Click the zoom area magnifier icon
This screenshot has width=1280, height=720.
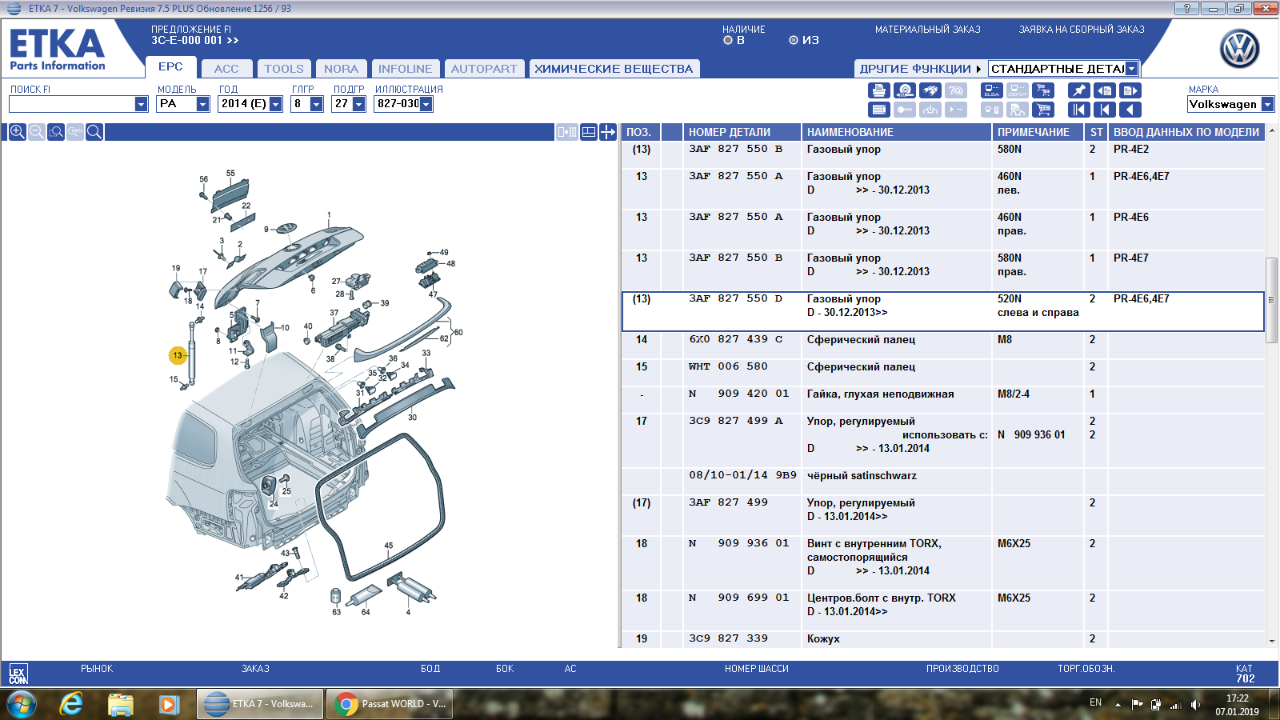[56, 132]
